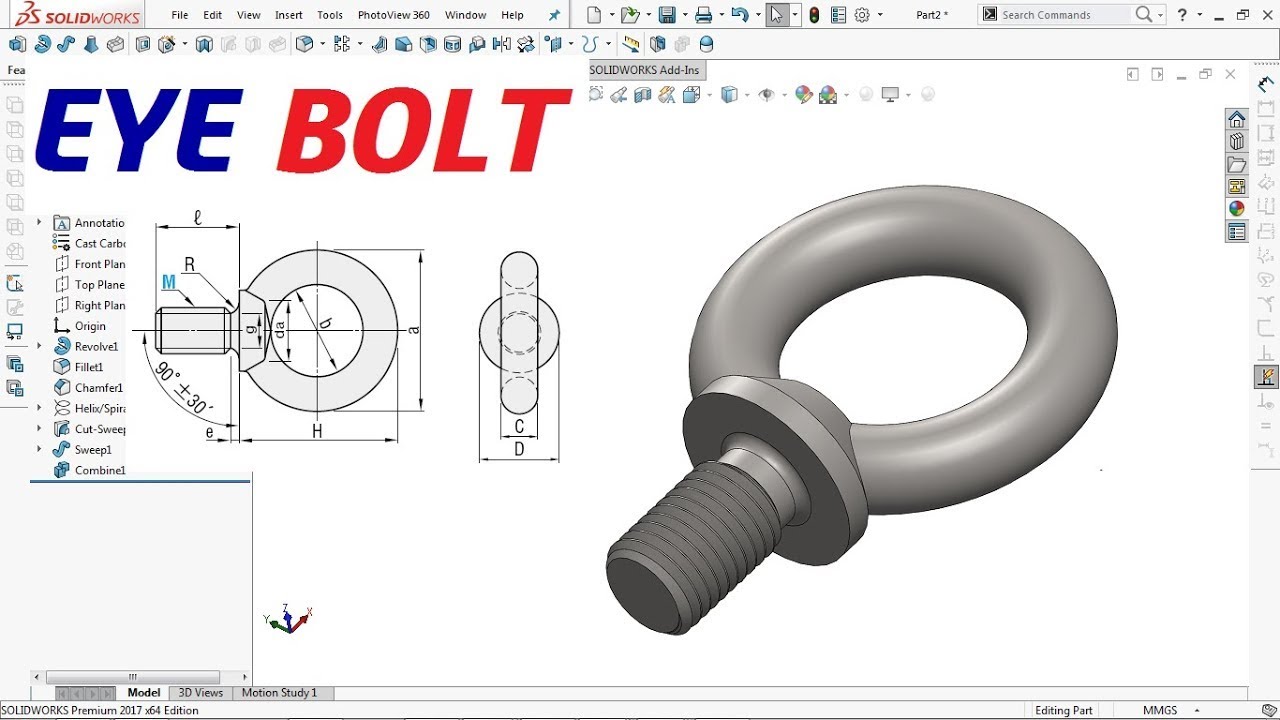
Task: Select the Extruded Boss/Base tool
Action: (18, 44)
